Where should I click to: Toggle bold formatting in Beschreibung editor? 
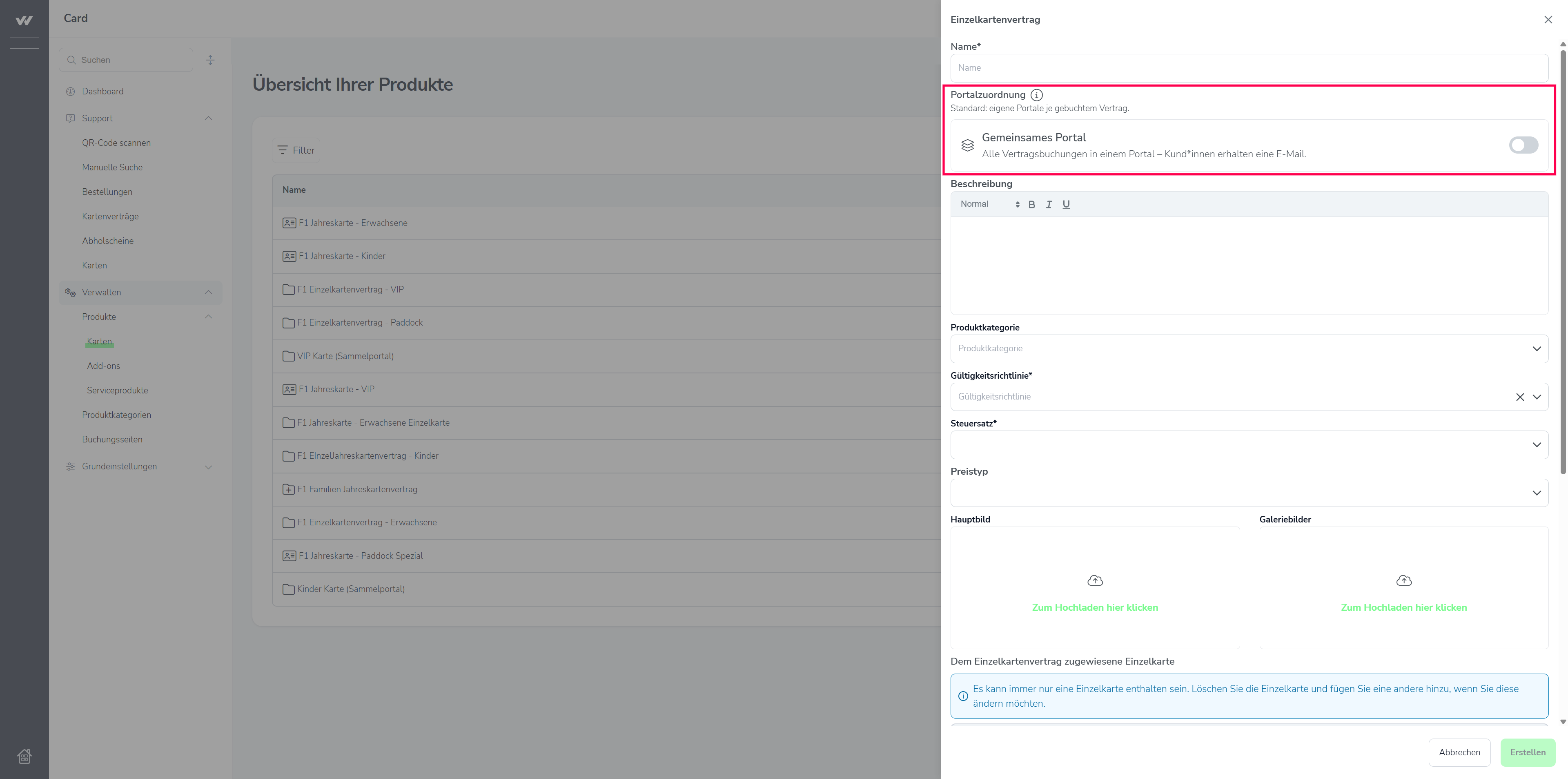pyautogui.click(x=1031, y=205)
